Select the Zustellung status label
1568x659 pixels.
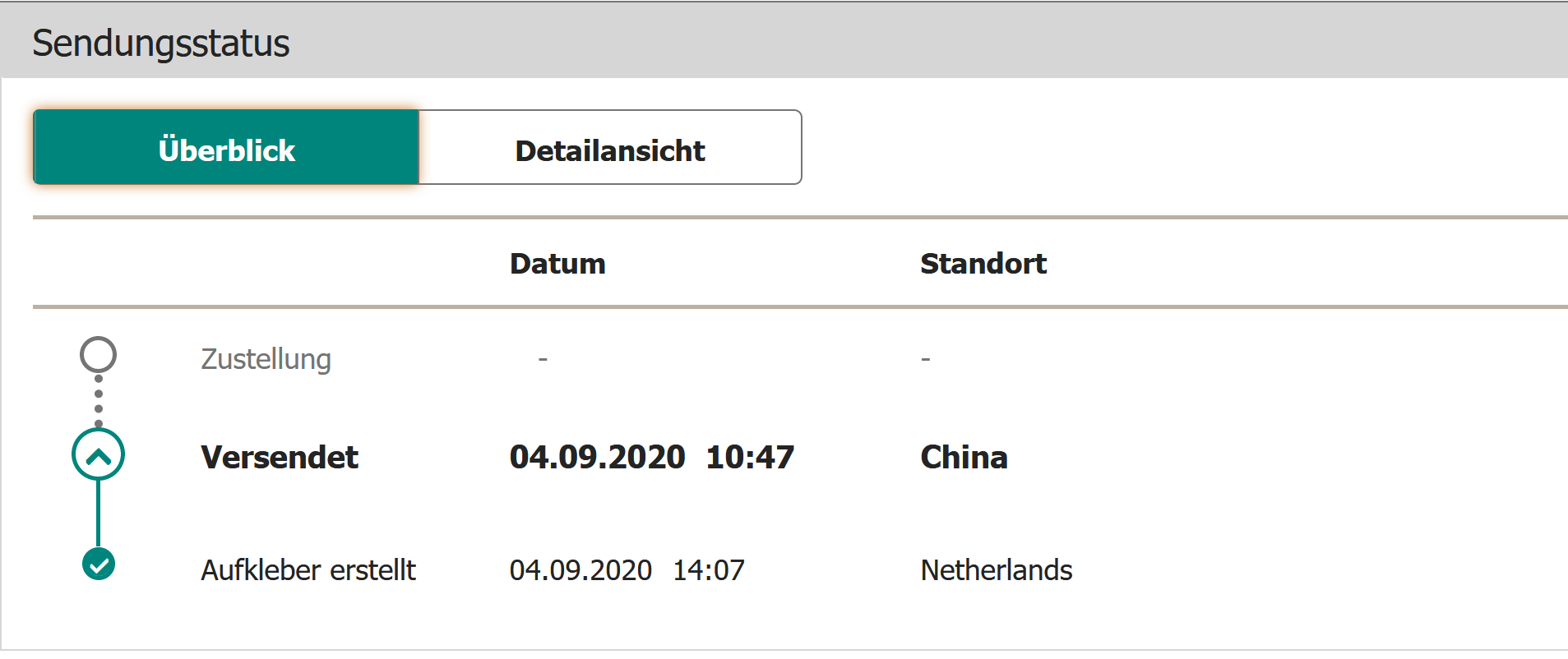pyautogui.click(x=266, y=359)
